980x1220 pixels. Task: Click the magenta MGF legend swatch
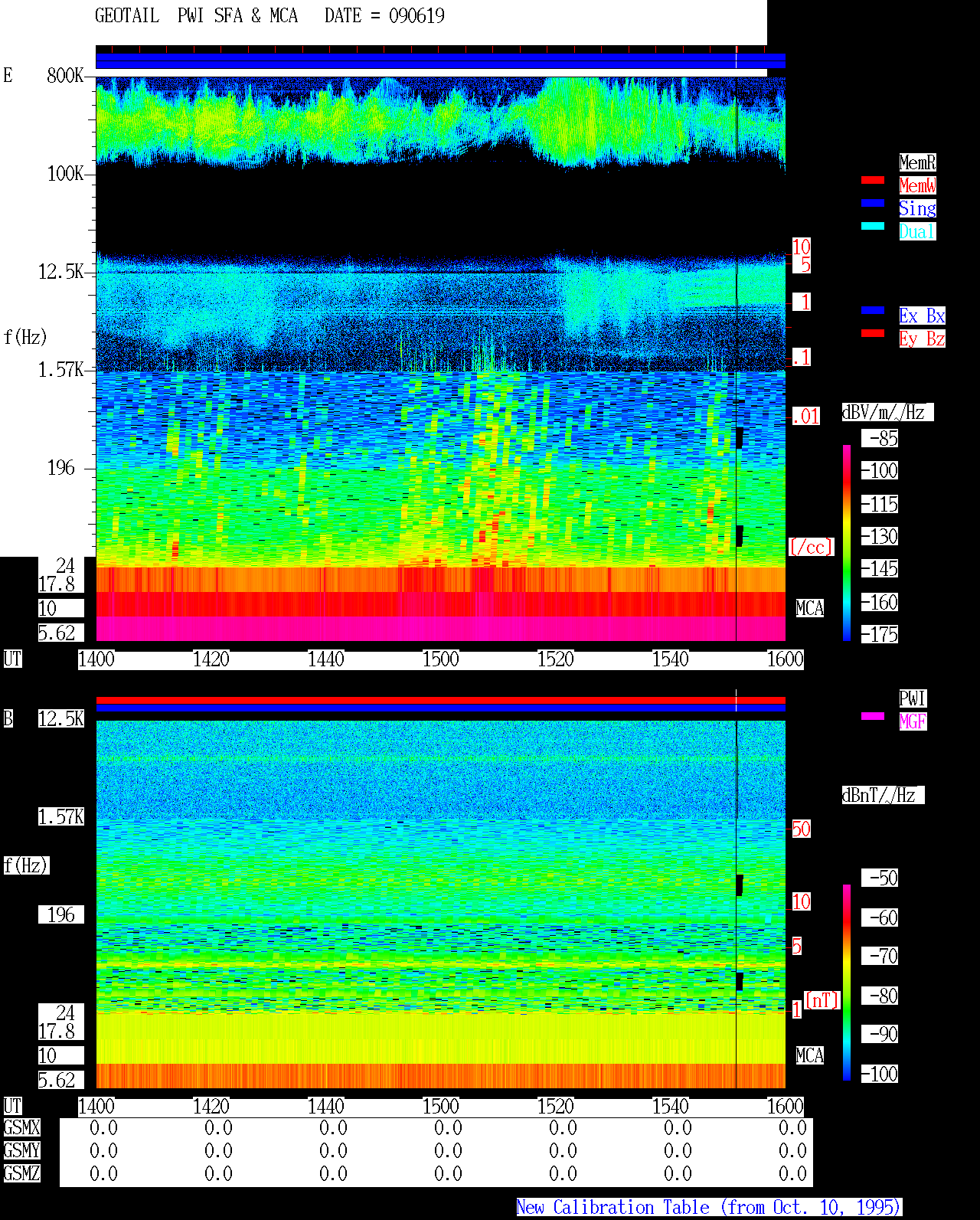coord(873,716)
